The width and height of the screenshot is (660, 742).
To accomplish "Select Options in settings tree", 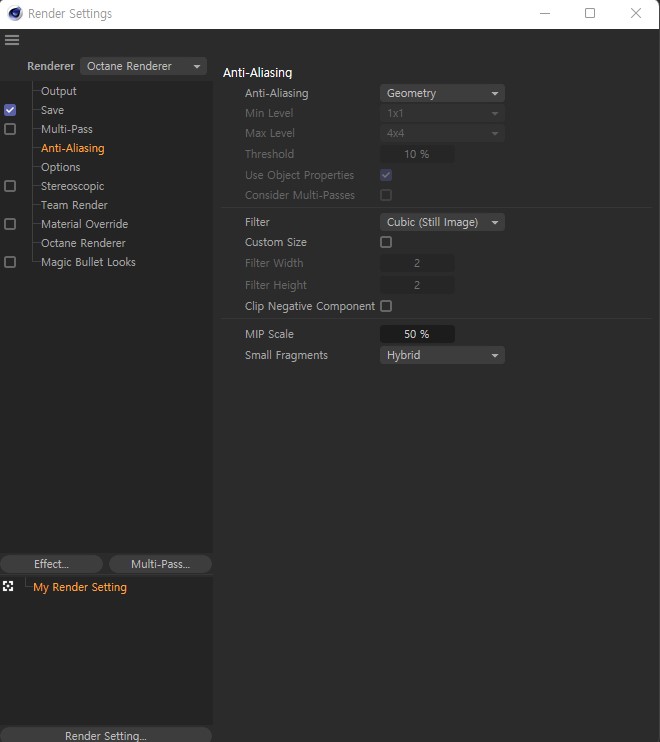I will (x=61, y=167).
